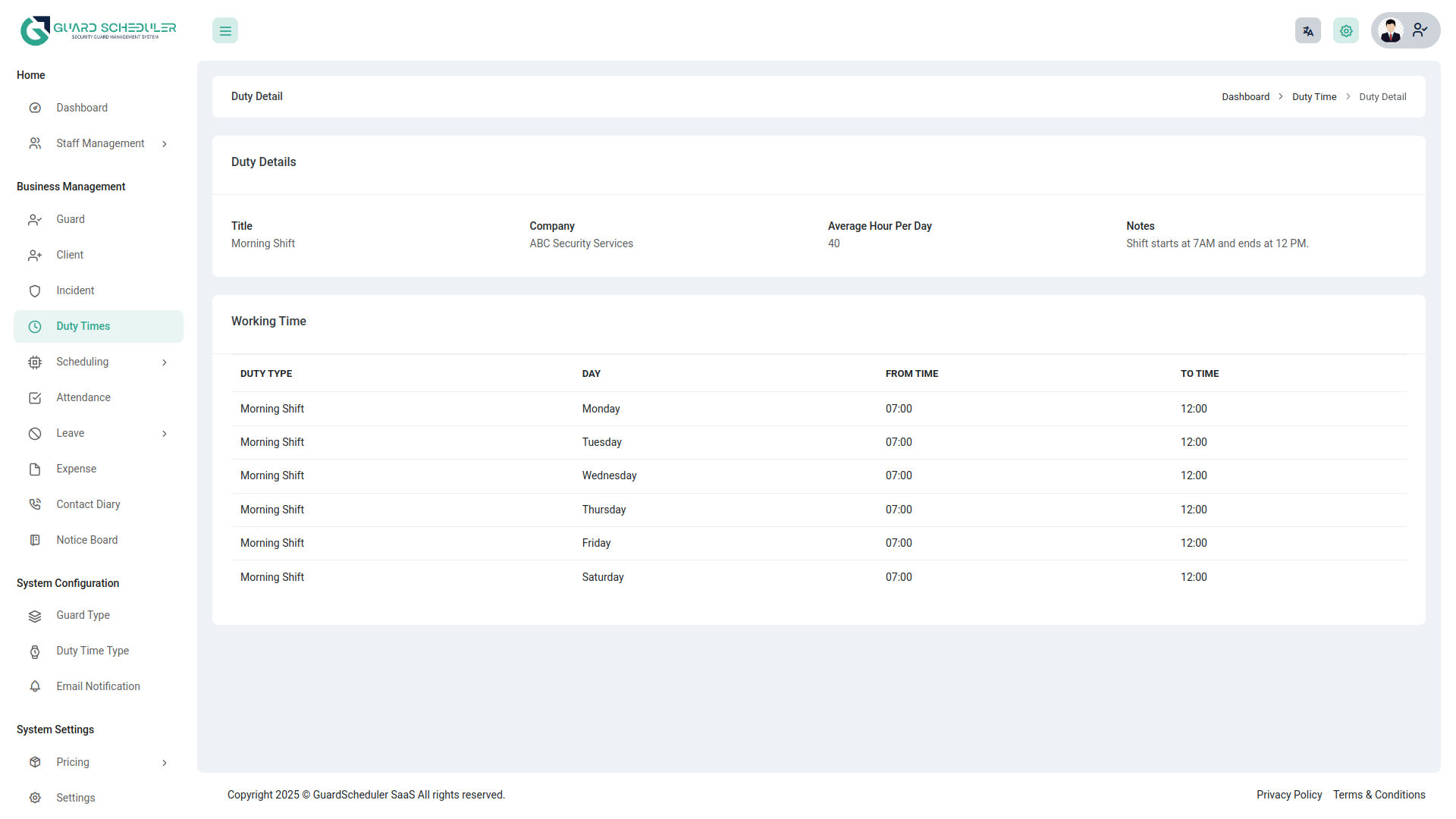
Task: Click the Privacy Policy link
Action: tap(1288, 795)
